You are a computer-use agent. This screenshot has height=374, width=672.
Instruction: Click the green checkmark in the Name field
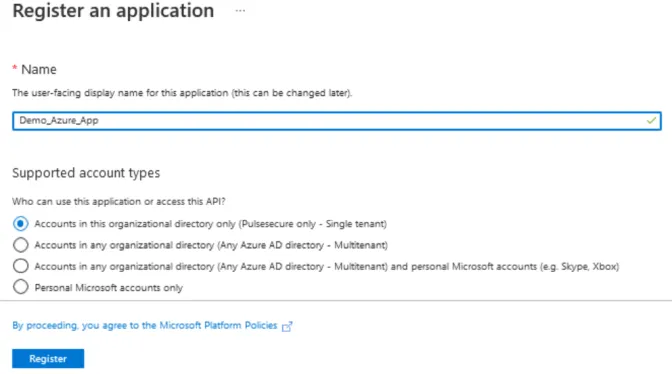click(x=651, y=121)
